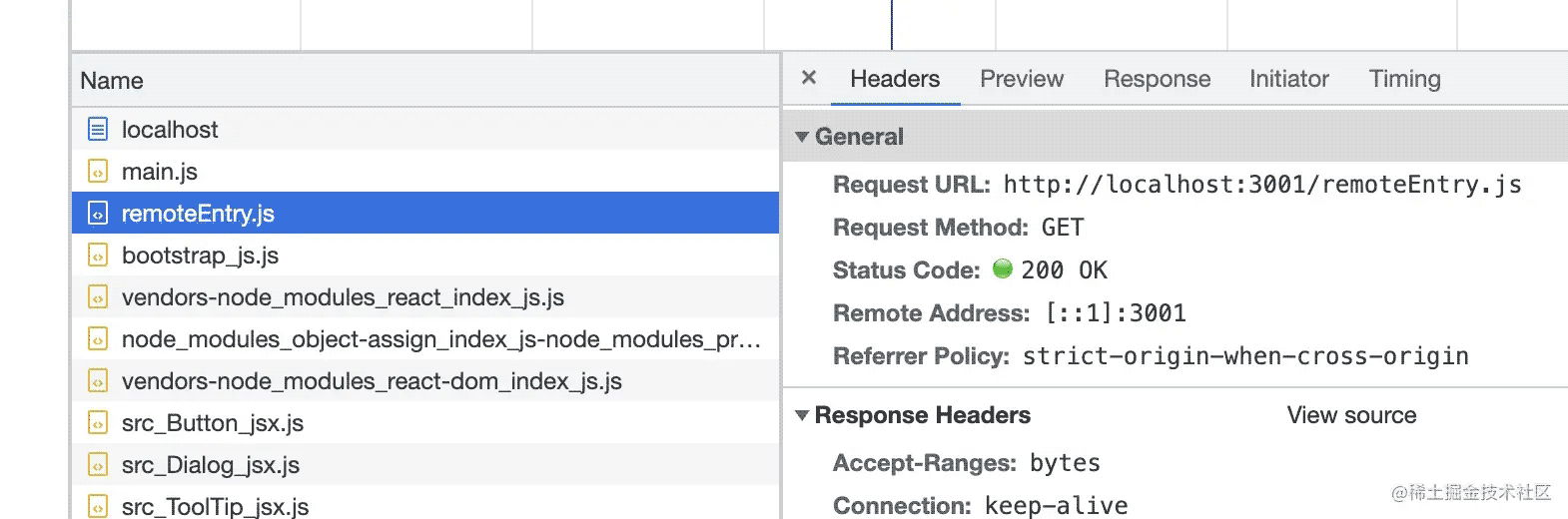This screenshot has width=1568, height=519.
Task: Click the localhost document file icon
Action: (98, 130)
